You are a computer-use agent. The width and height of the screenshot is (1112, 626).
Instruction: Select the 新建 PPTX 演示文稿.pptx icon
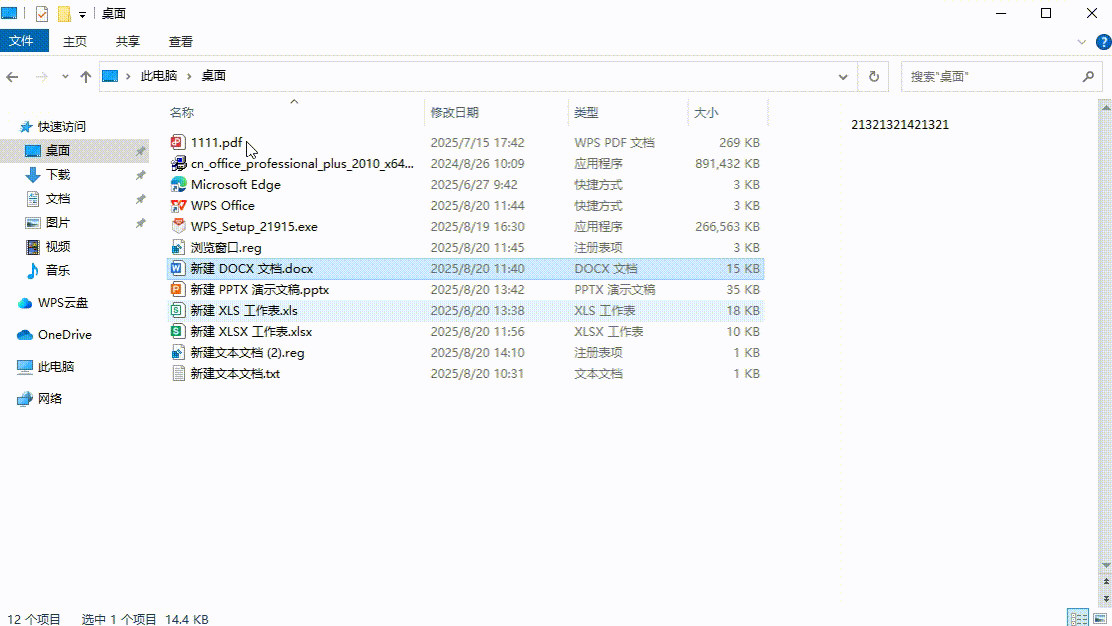coord(178,290)
